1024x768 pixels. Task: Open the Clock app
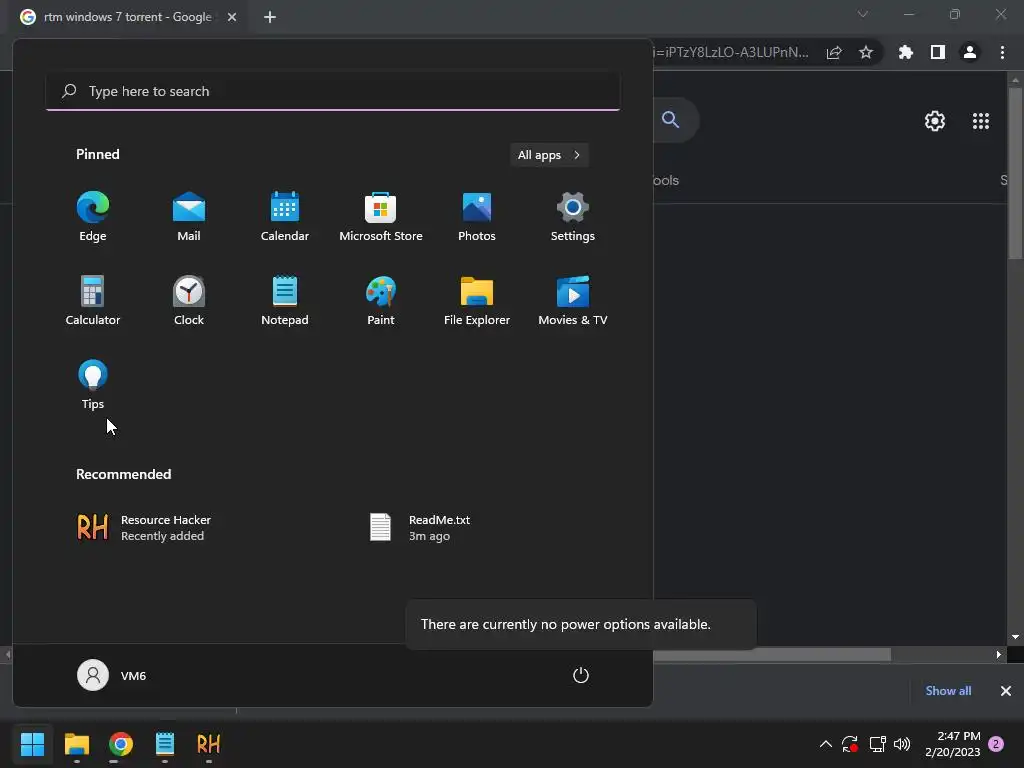189,301
